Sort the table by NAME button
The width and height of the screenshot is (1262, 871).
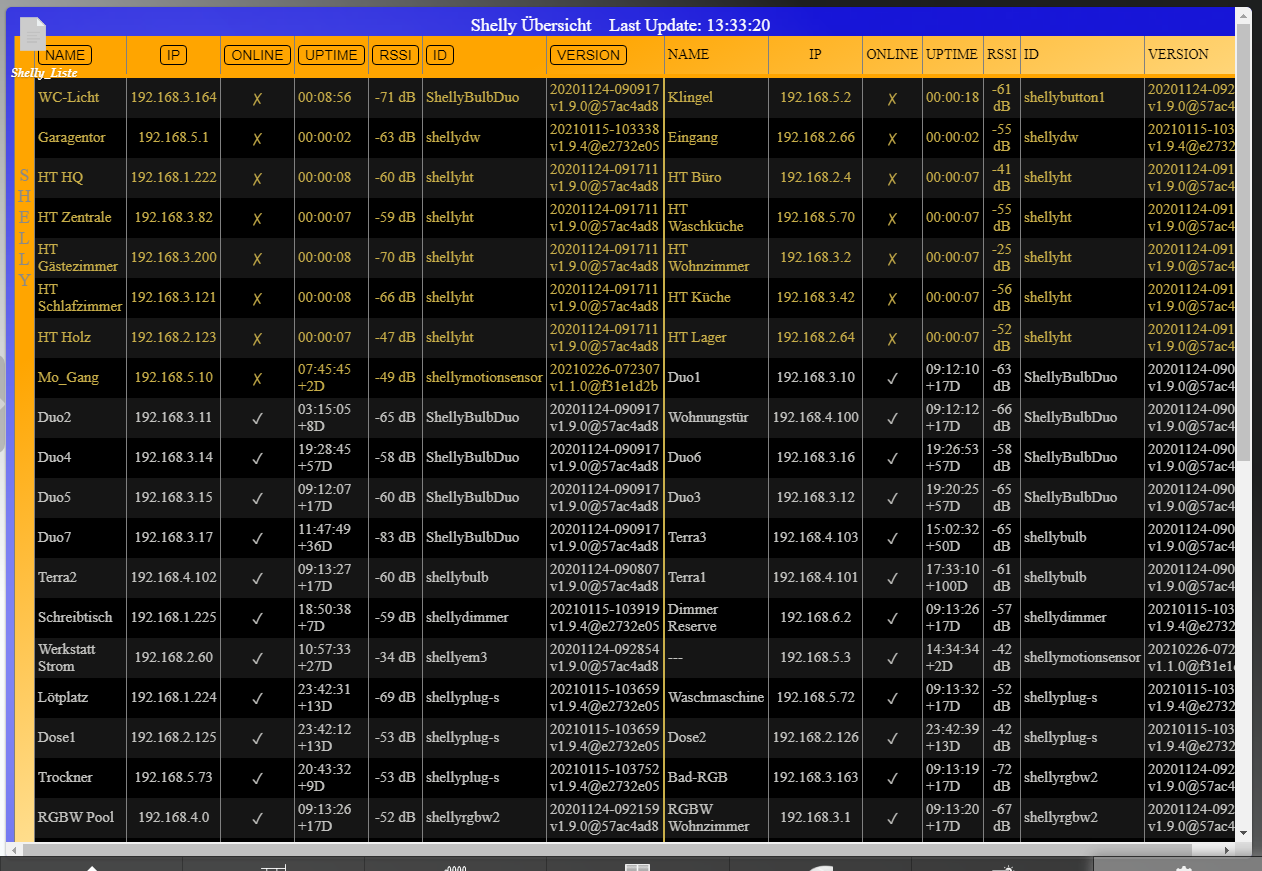[65, 55]
